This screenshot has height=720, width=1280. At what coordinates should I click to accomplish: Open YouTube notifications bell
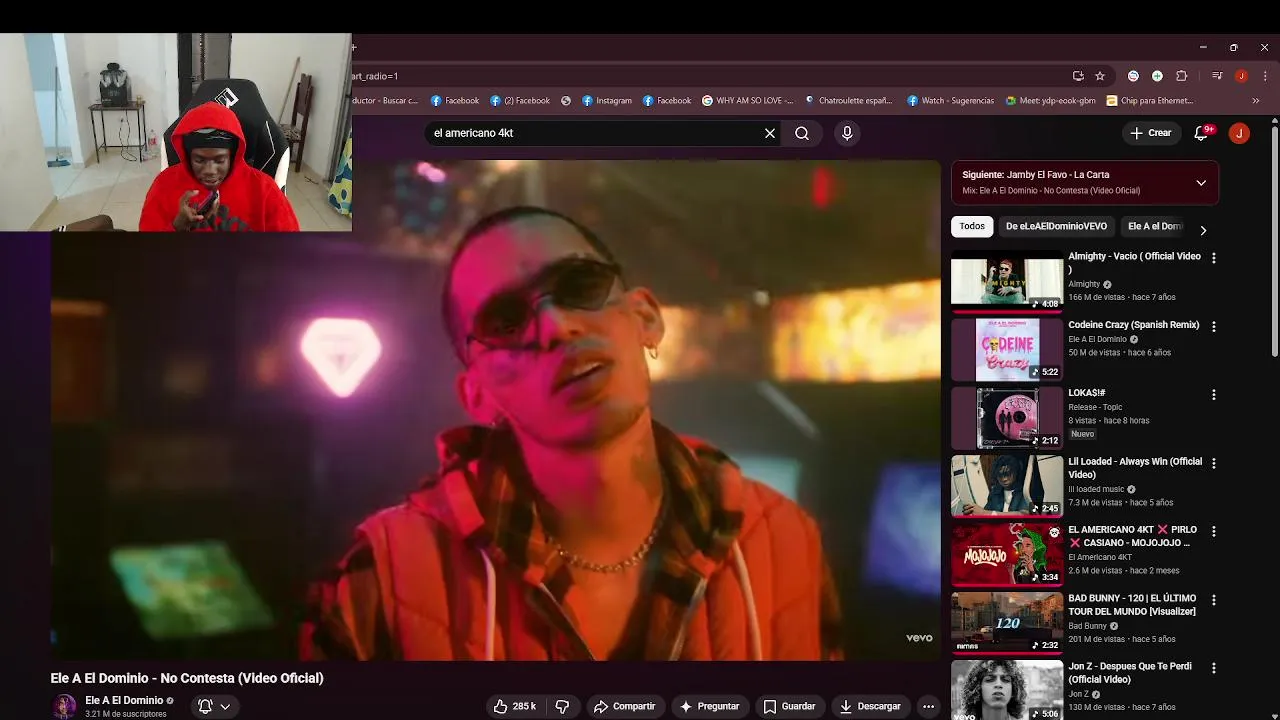tap(1202, 133)
